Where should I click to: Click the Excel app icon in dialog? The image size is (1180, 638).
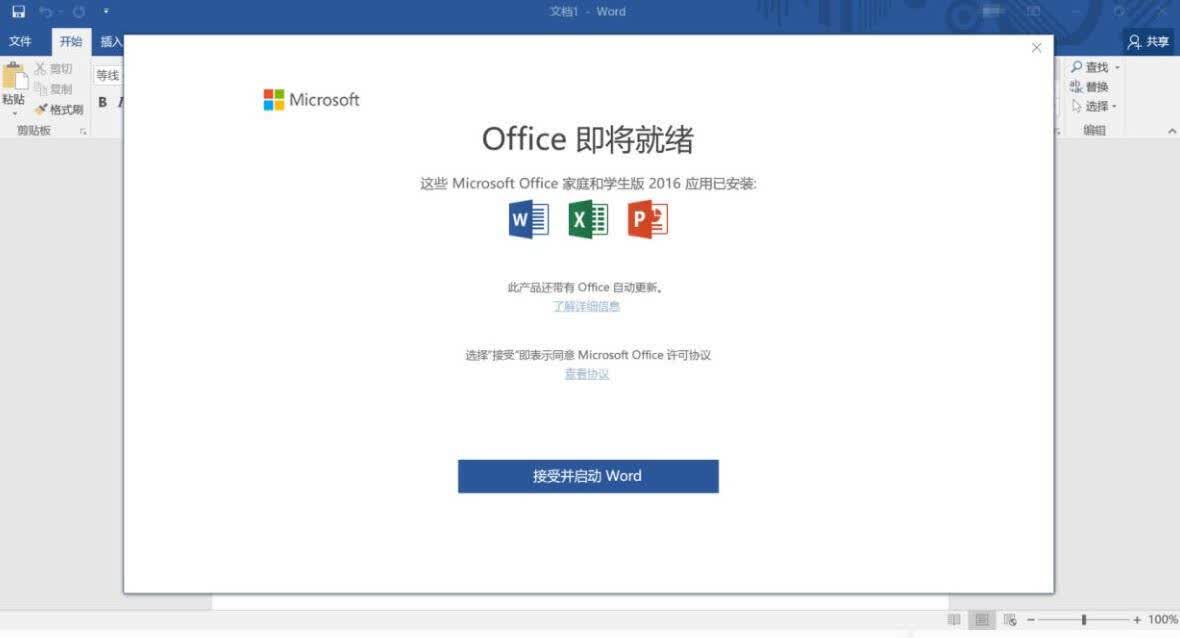[x=588, y=220]
